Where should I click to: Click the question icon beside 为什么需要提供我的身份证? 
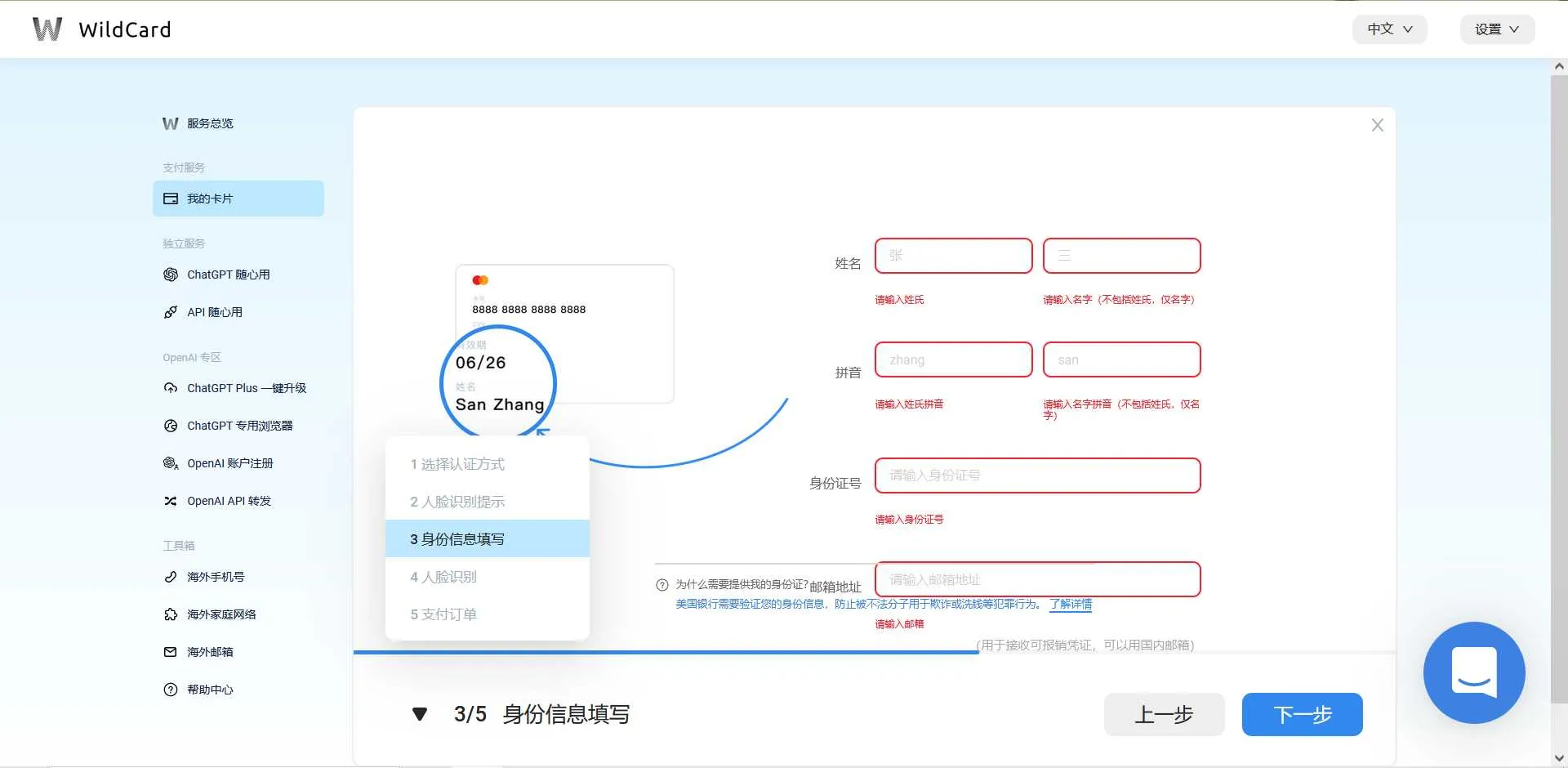662,585
